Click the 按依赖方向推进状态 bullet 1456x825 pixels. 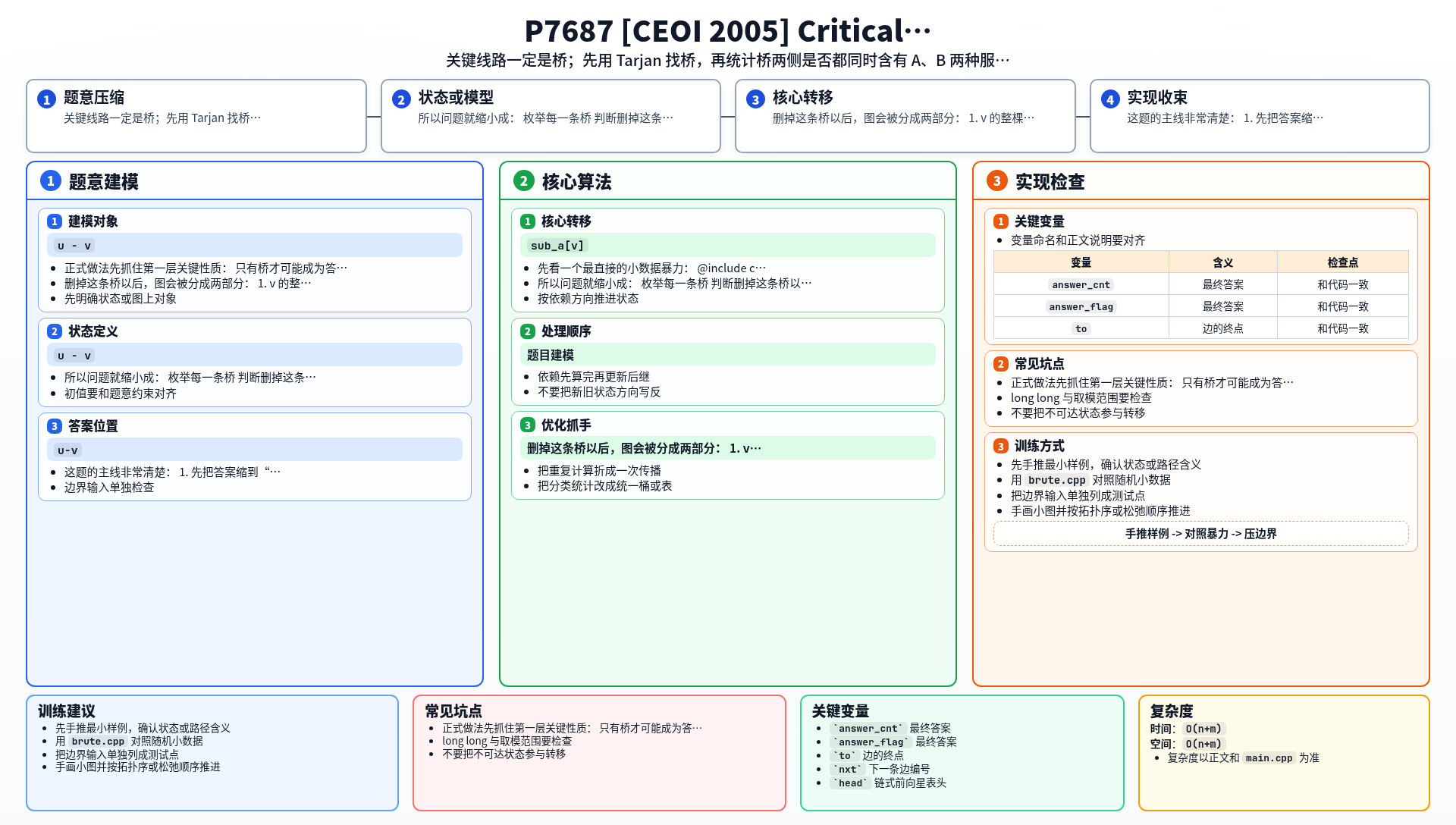588,299
